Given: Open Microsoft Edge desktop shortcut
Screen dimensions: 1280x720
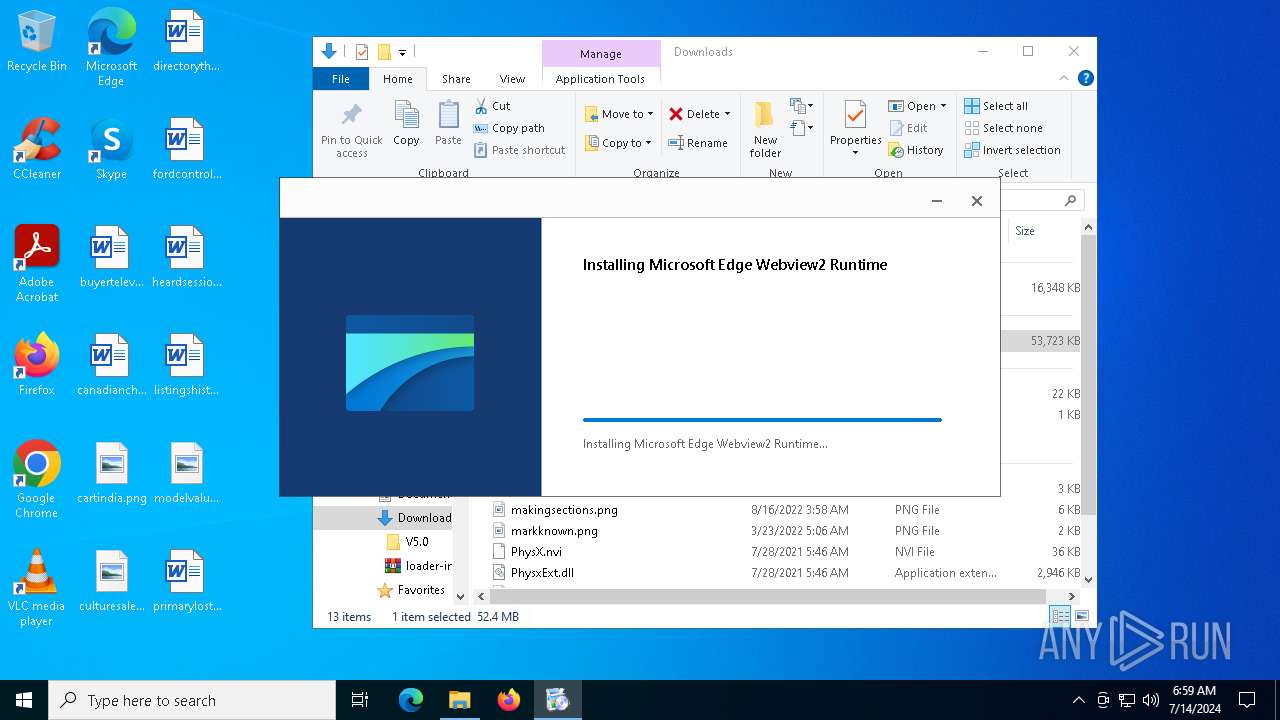Looking at the screenshot, I should point(111,48).
